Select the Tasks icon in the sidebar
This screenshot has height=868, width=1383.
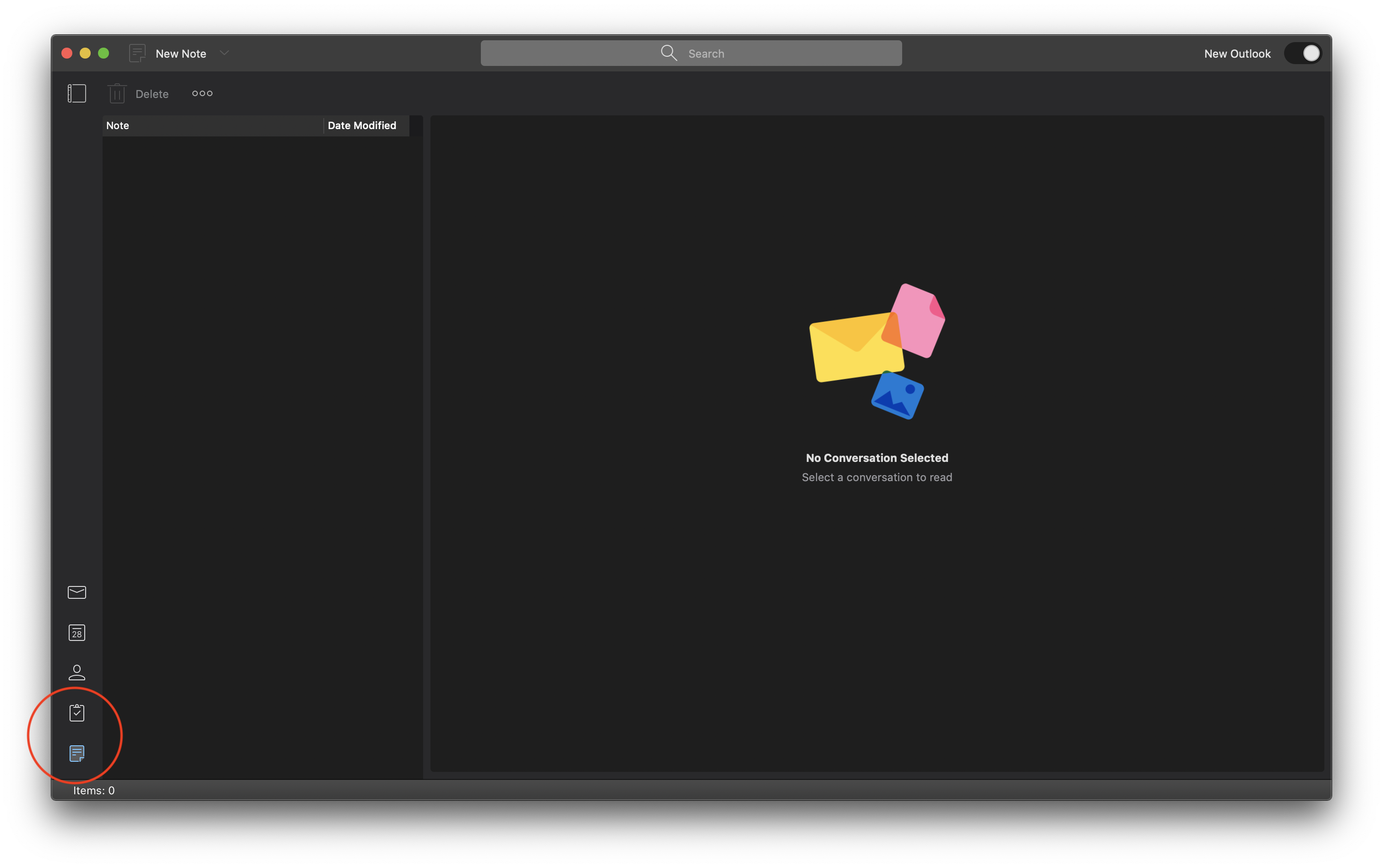pyautogui.click(x=76, y=712)
